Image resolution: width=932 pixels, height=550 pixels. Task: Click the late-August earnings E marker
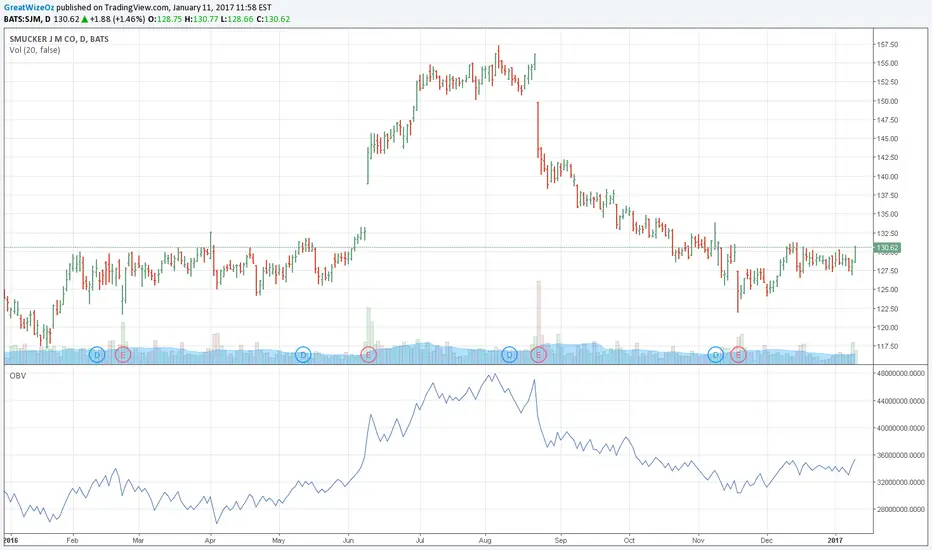coord(538,355)
